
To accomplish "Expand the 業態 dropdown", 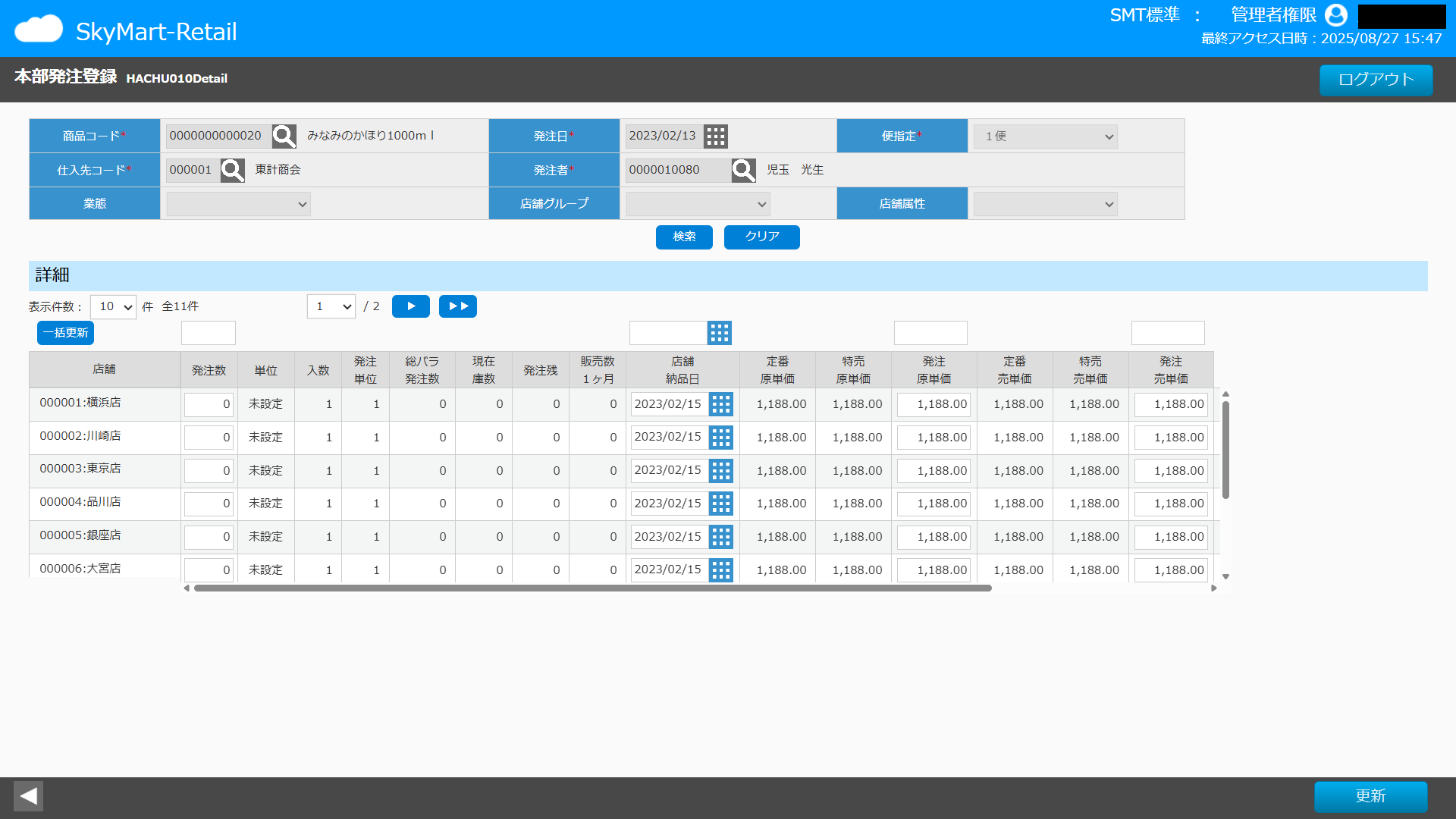I will [238, 204].
